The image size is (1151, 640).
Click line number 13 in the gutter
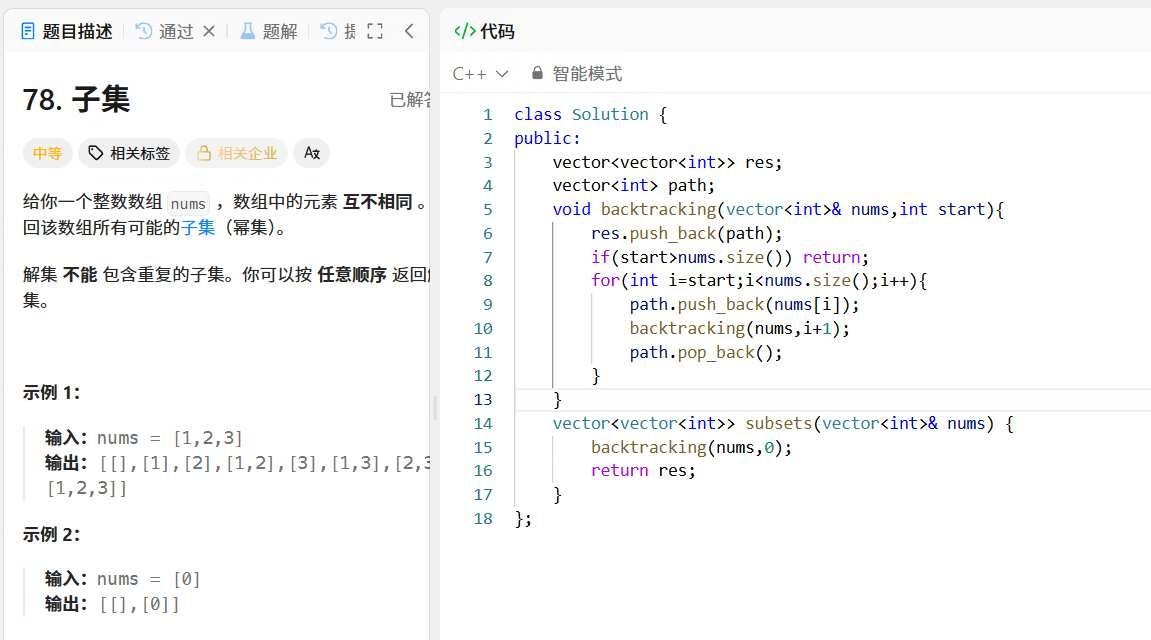pos(483,399)
